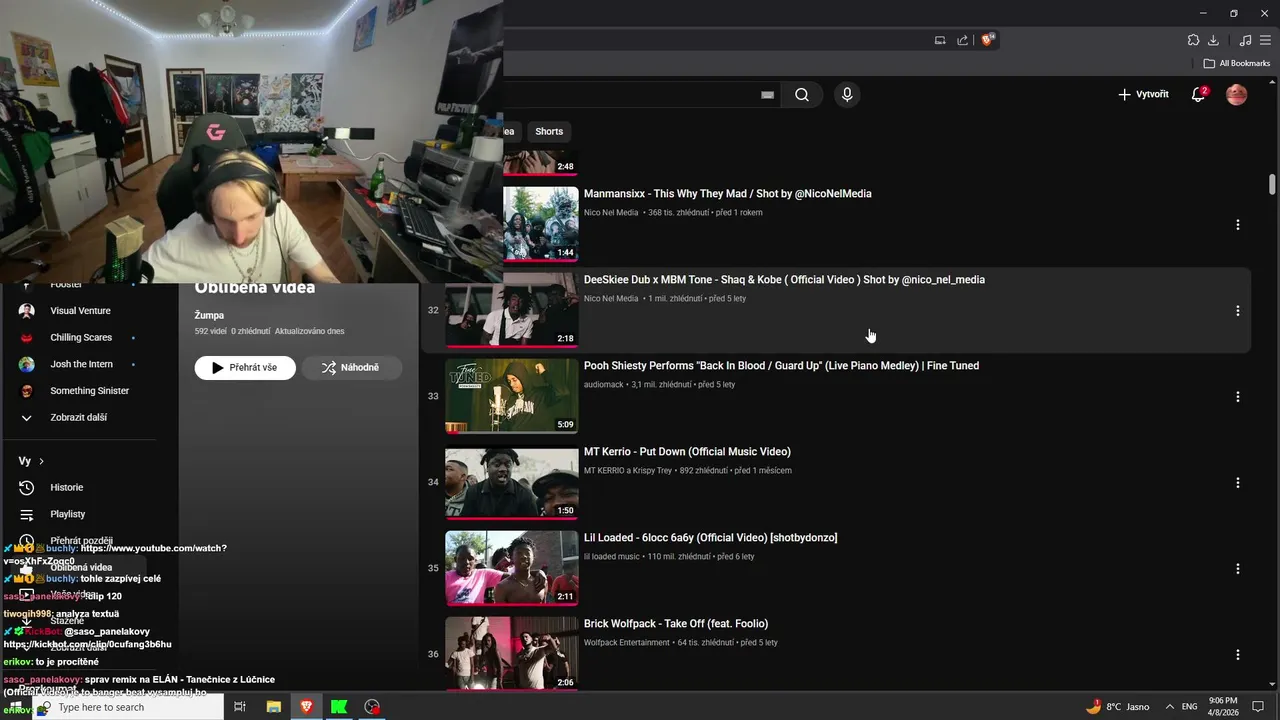
Task: Open actions menu for Lil Loaded video
Action: click(1238, 569)
